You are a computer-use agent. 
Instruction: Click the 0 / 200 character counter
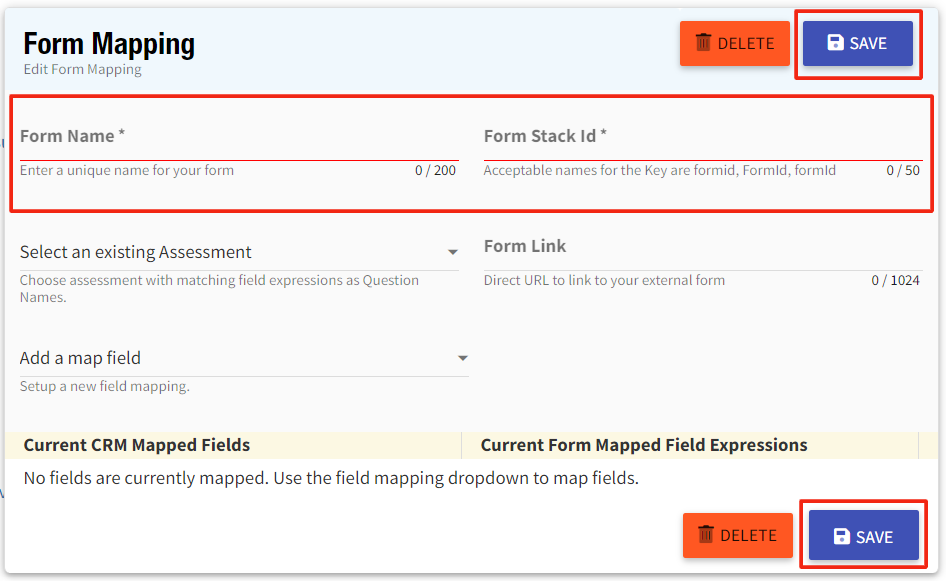[x=435, y=171]
